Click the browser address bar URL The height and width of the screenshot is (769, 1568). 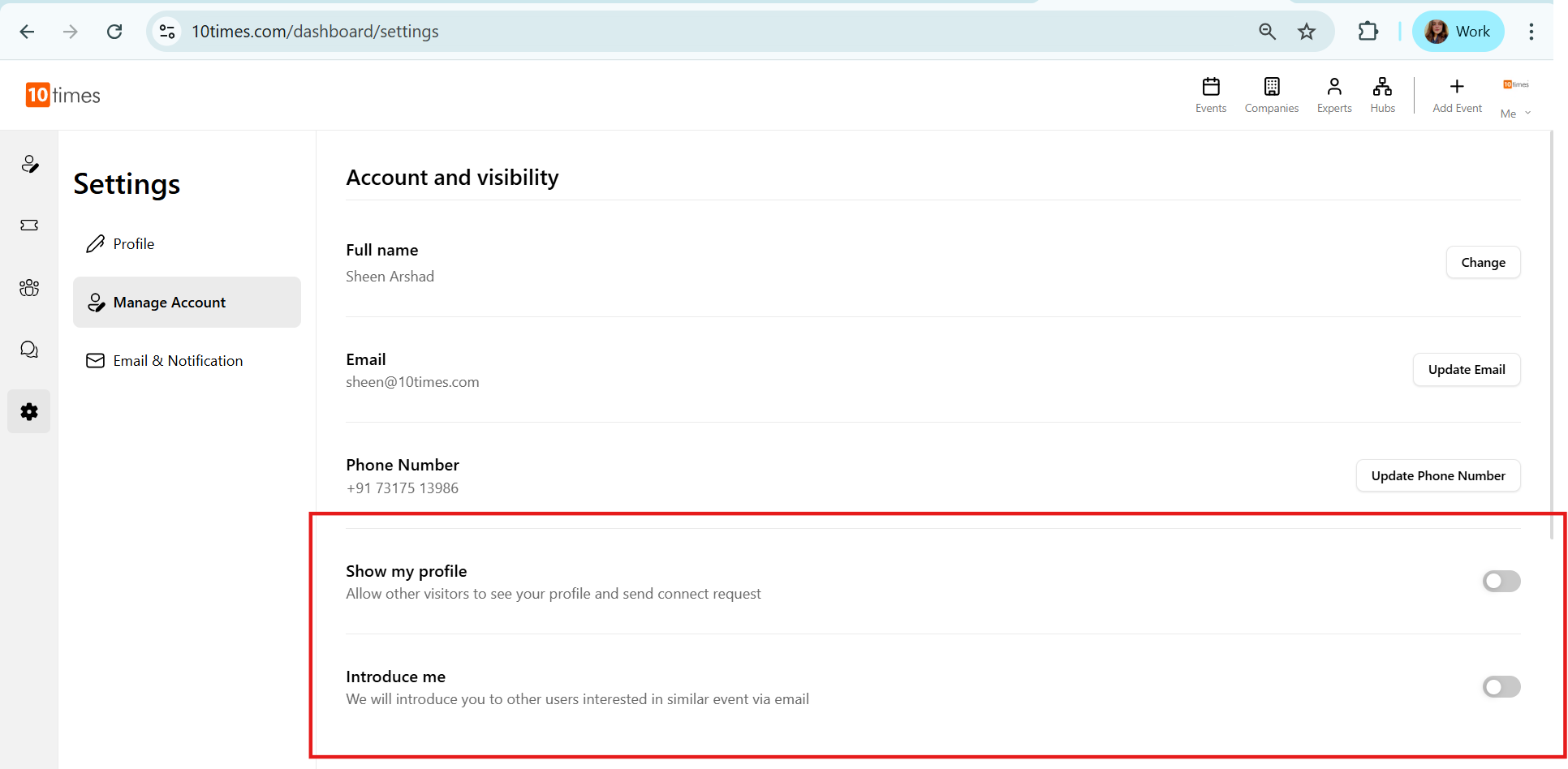[x=315, y=32]
